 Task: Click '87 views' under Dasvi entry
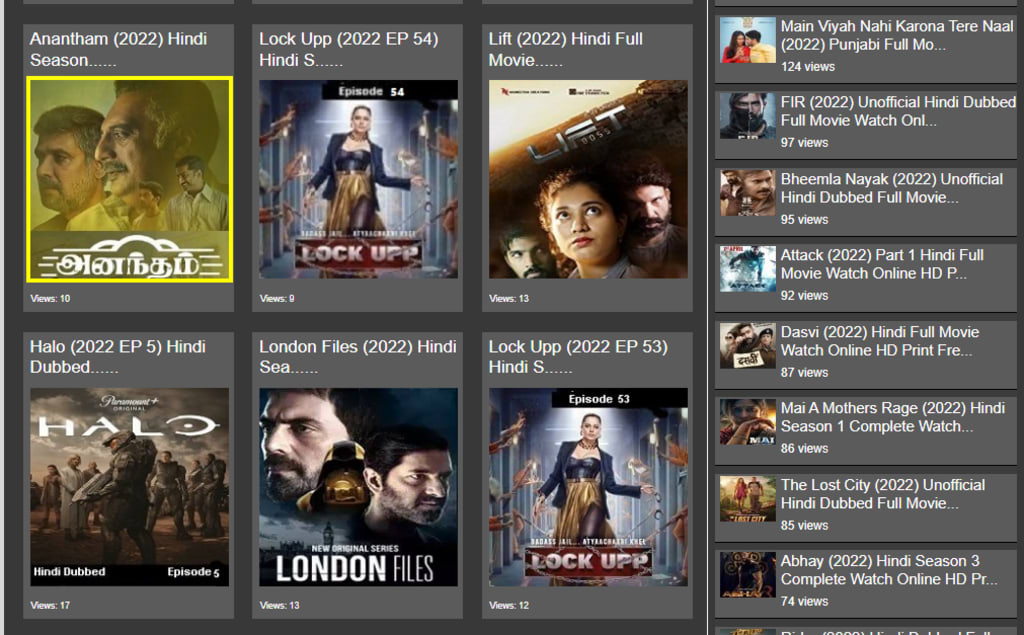tap(805, 372)
